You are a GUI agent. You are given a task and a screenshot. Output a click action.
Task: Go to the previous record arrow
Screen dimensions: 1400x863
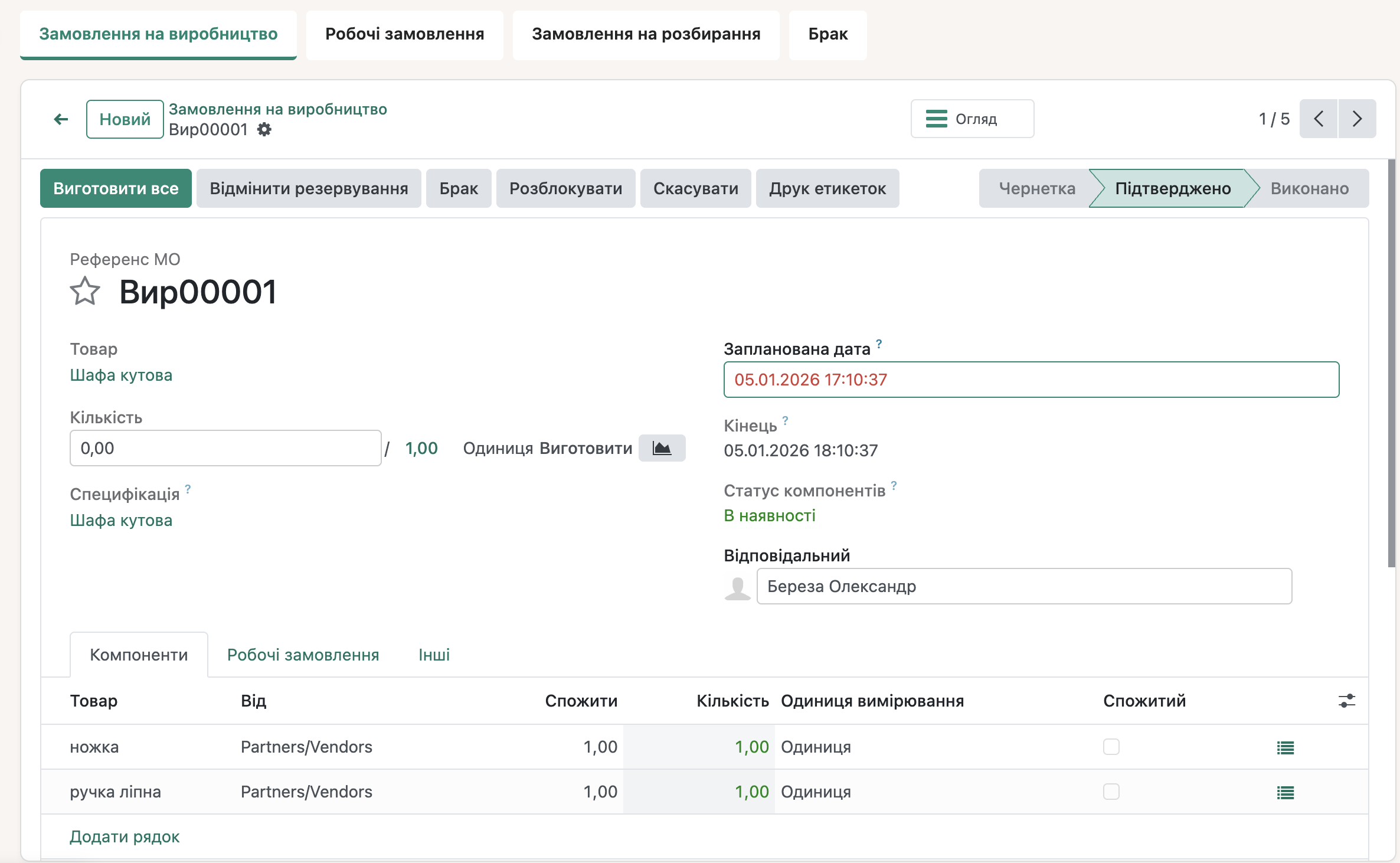click(x=1319, y=119)
